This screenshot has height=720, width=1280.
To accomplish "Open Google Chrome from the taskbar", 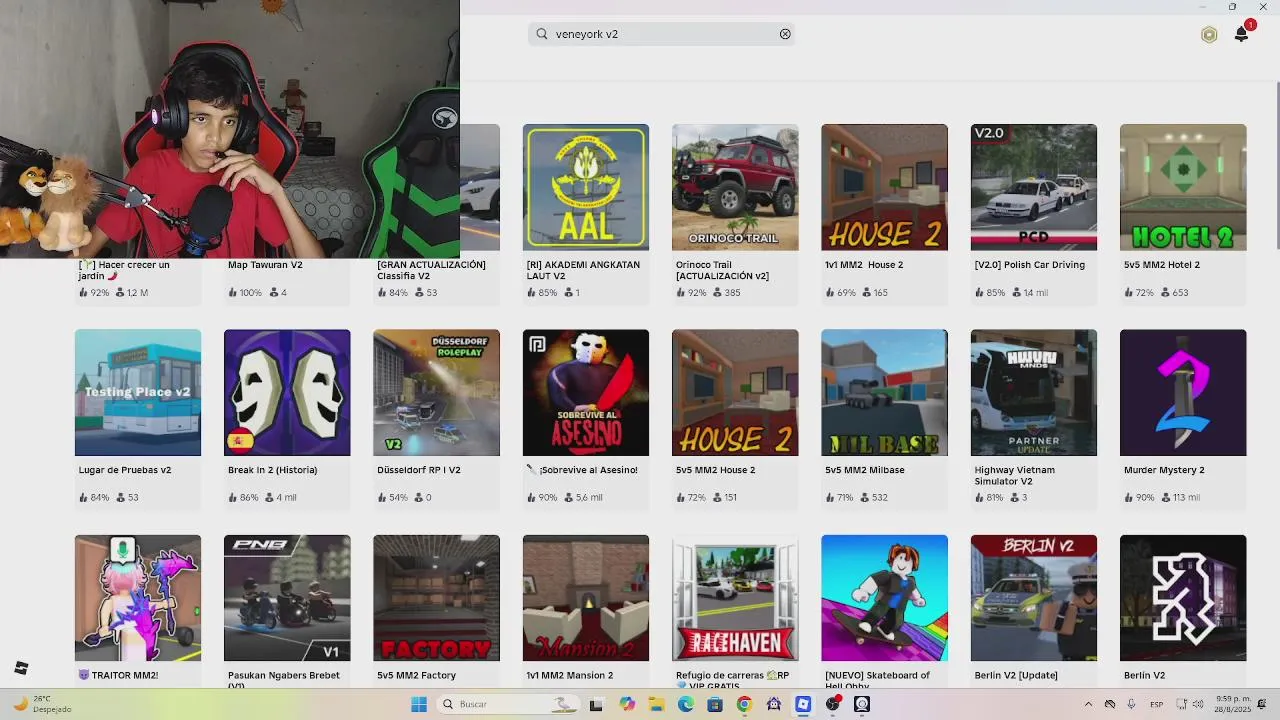I will 744,704.
